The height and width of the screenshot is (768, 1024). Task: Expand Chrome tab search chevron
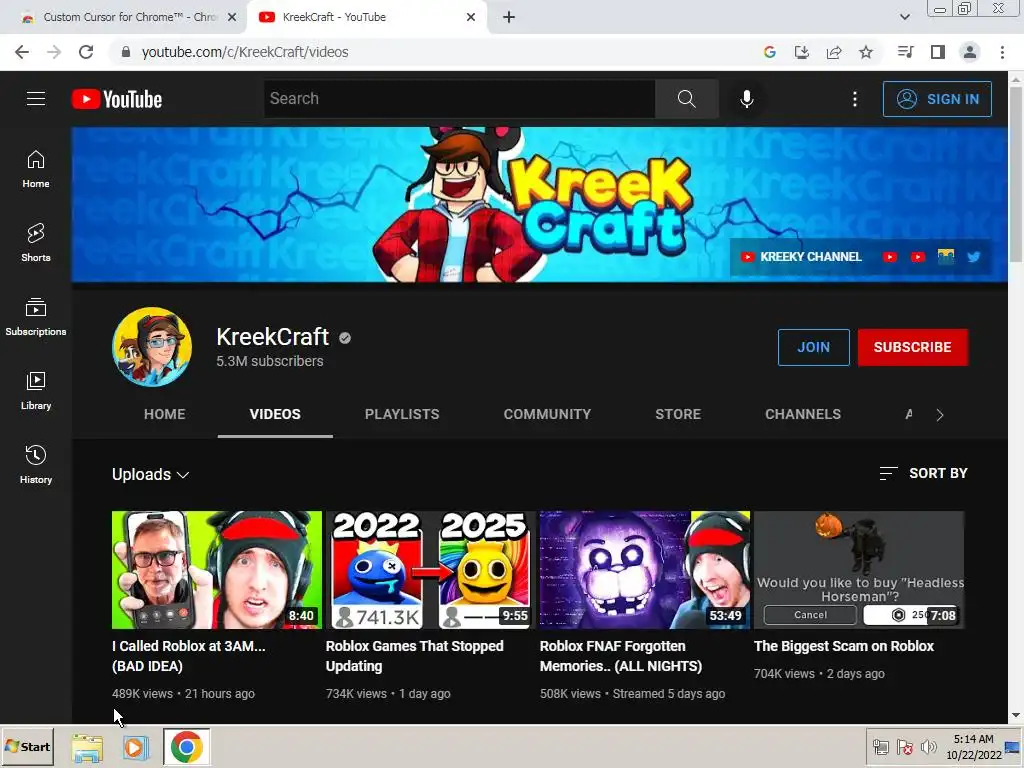[904, 17]
